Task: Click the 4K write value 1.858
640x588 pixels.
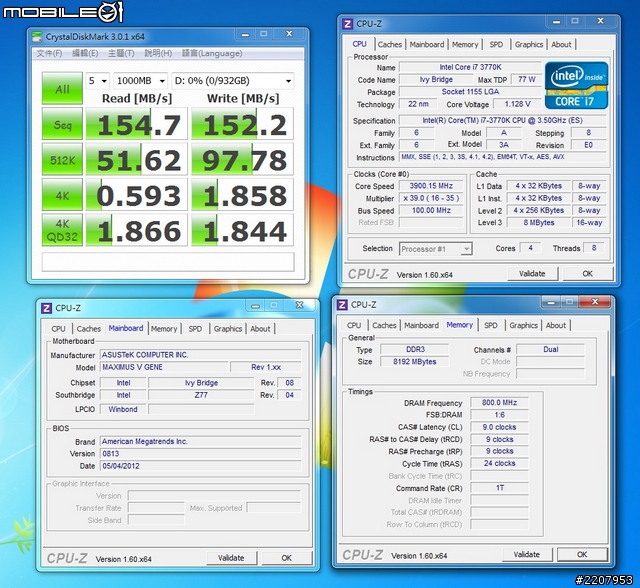Action: pos(242,195)
